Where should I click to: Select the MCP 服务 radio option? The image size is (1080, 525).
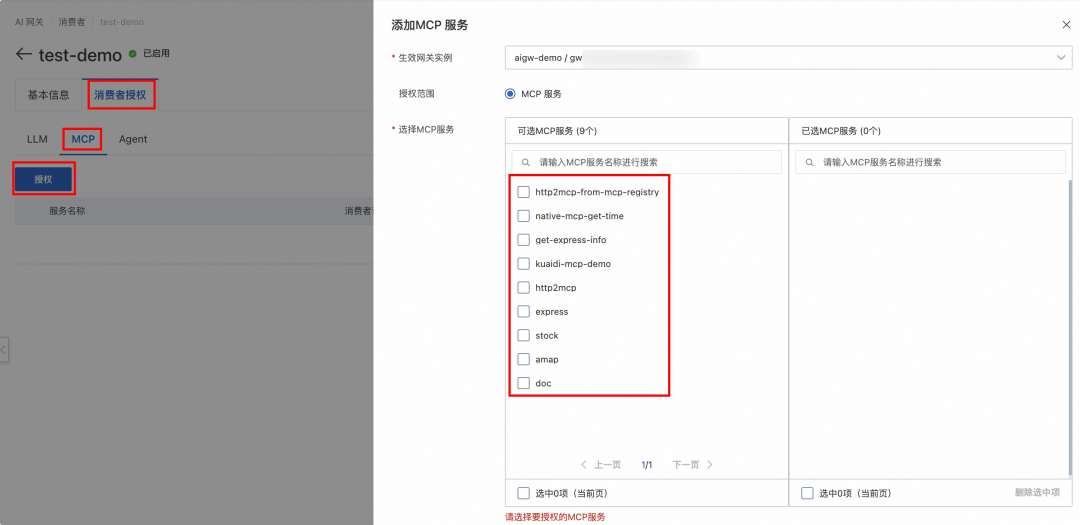point(510,94)
